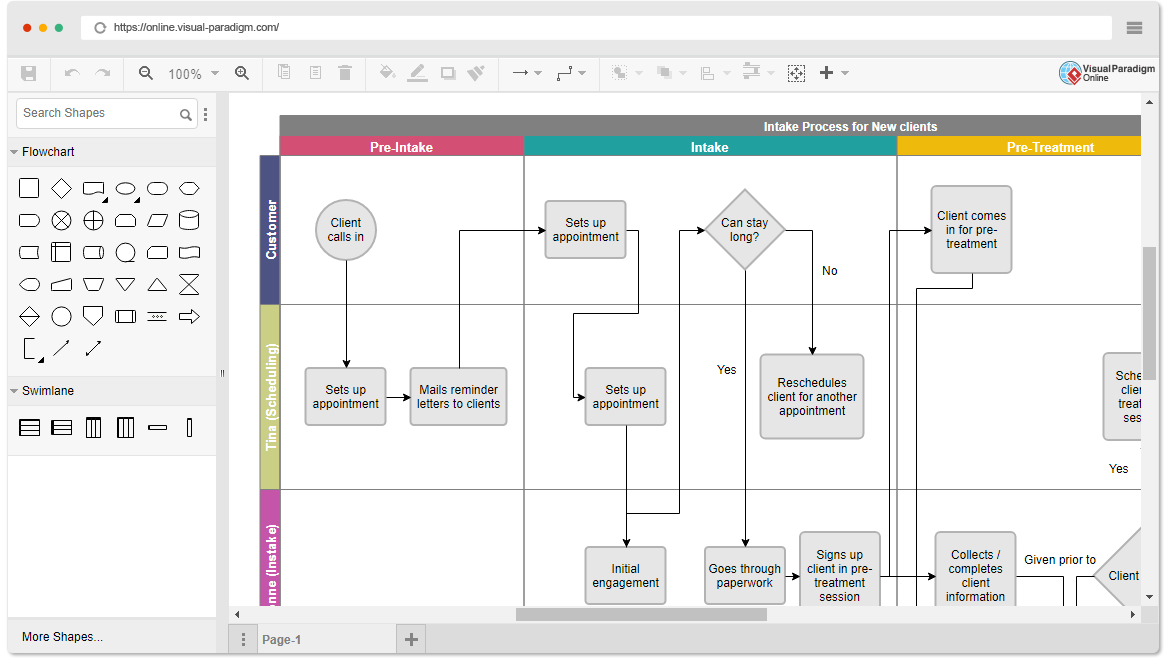The image size is (1170, 665).
Task: Select the parallelogram Data shape
Action: pos(157,220)
